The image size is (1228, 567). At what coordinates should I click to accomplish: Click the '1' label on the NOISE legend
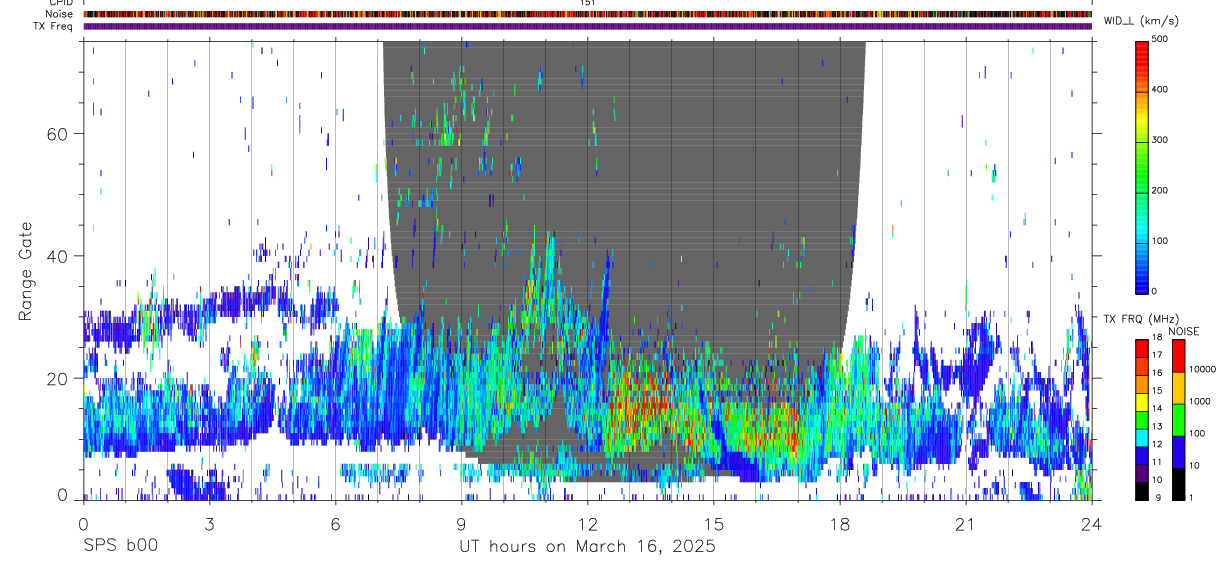[1192, 497]
